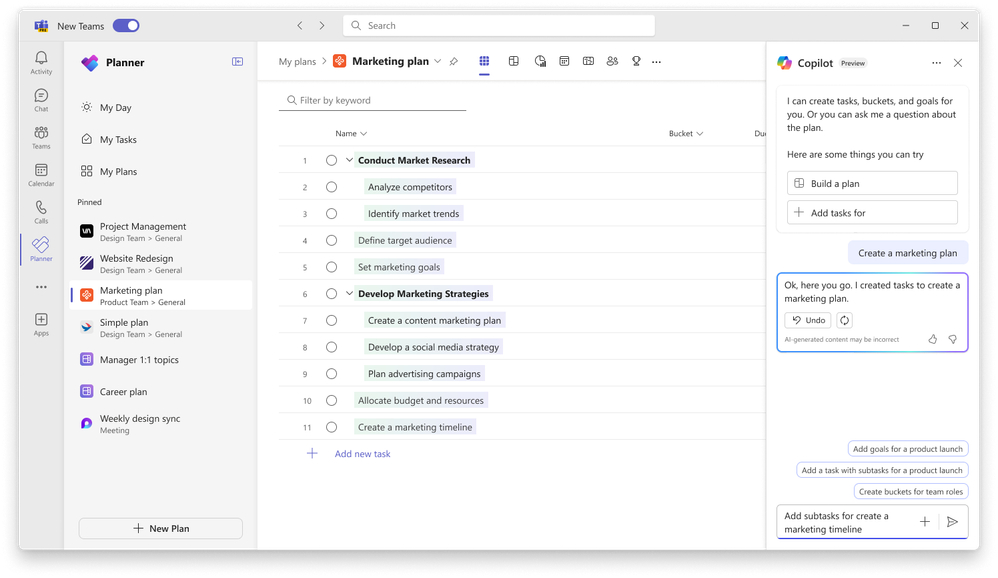
Task: Mark Conduct Market Research complete
Action: point(332,160)
